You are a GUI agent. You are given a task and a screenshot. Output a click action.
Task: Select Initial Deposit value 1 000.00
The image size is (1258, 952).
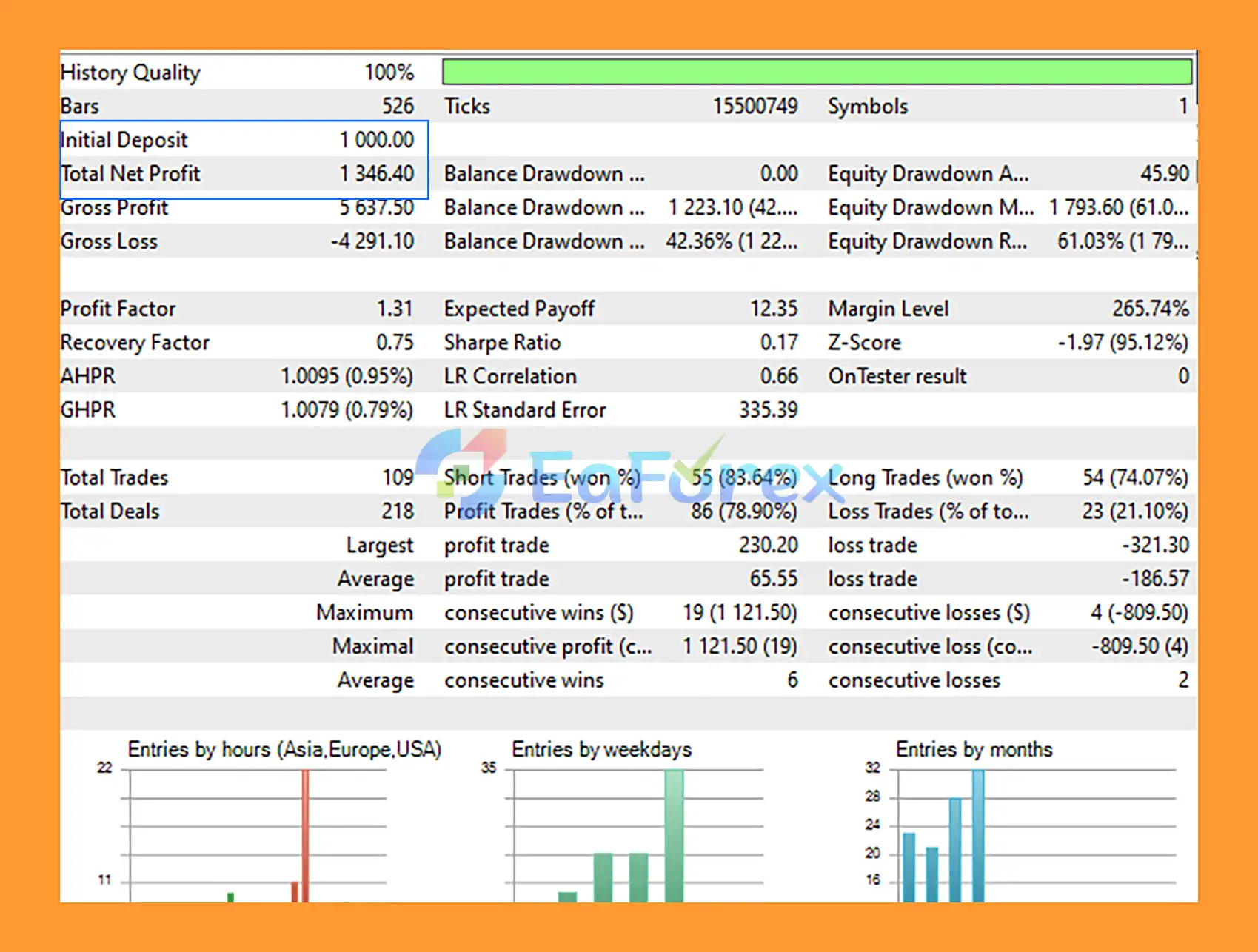click(377, 140)
